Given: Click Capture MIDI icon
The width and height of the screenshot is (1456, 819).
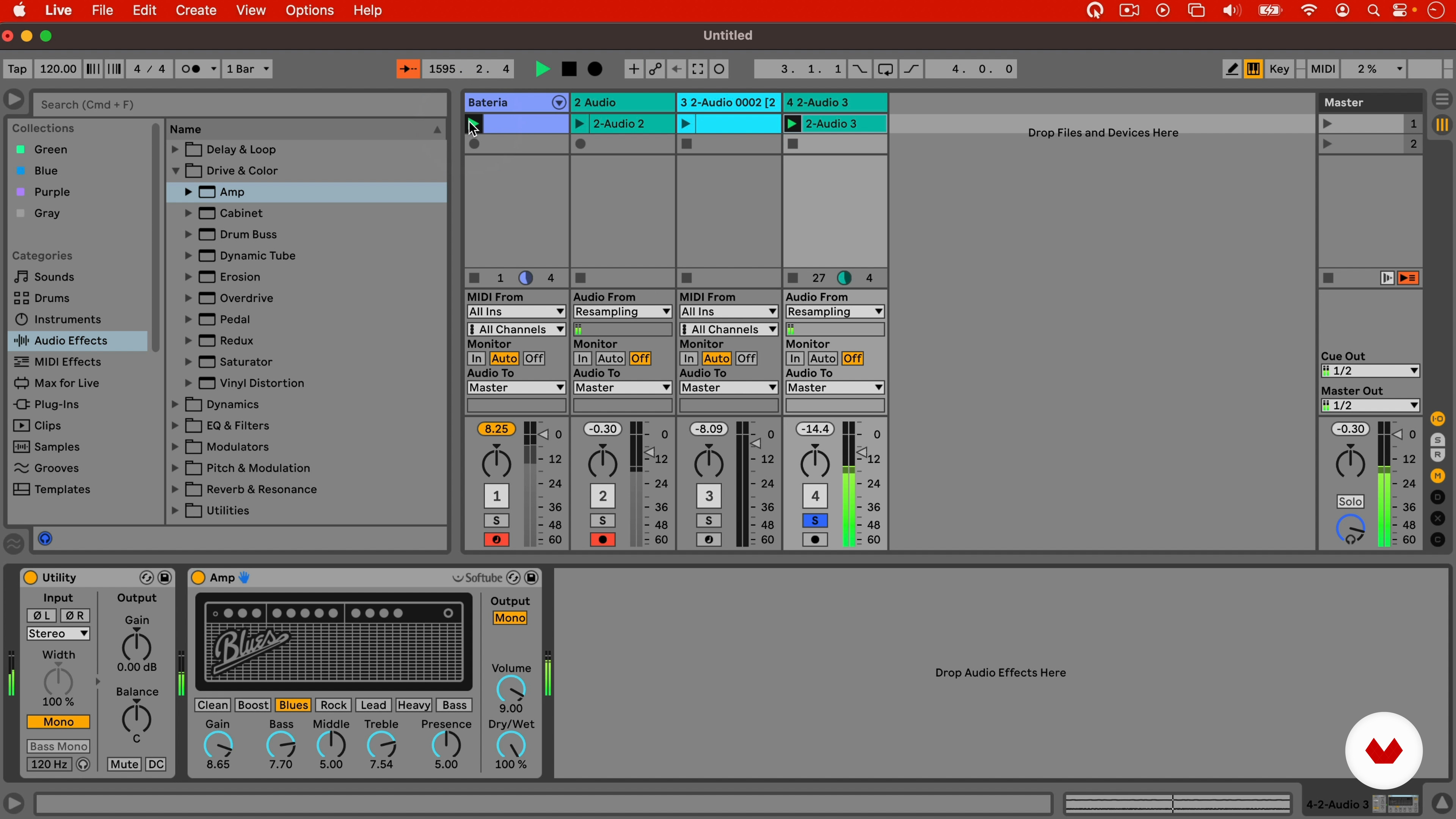Looking at the screenshot, I should pyautogui.click(x=698, y=69).
